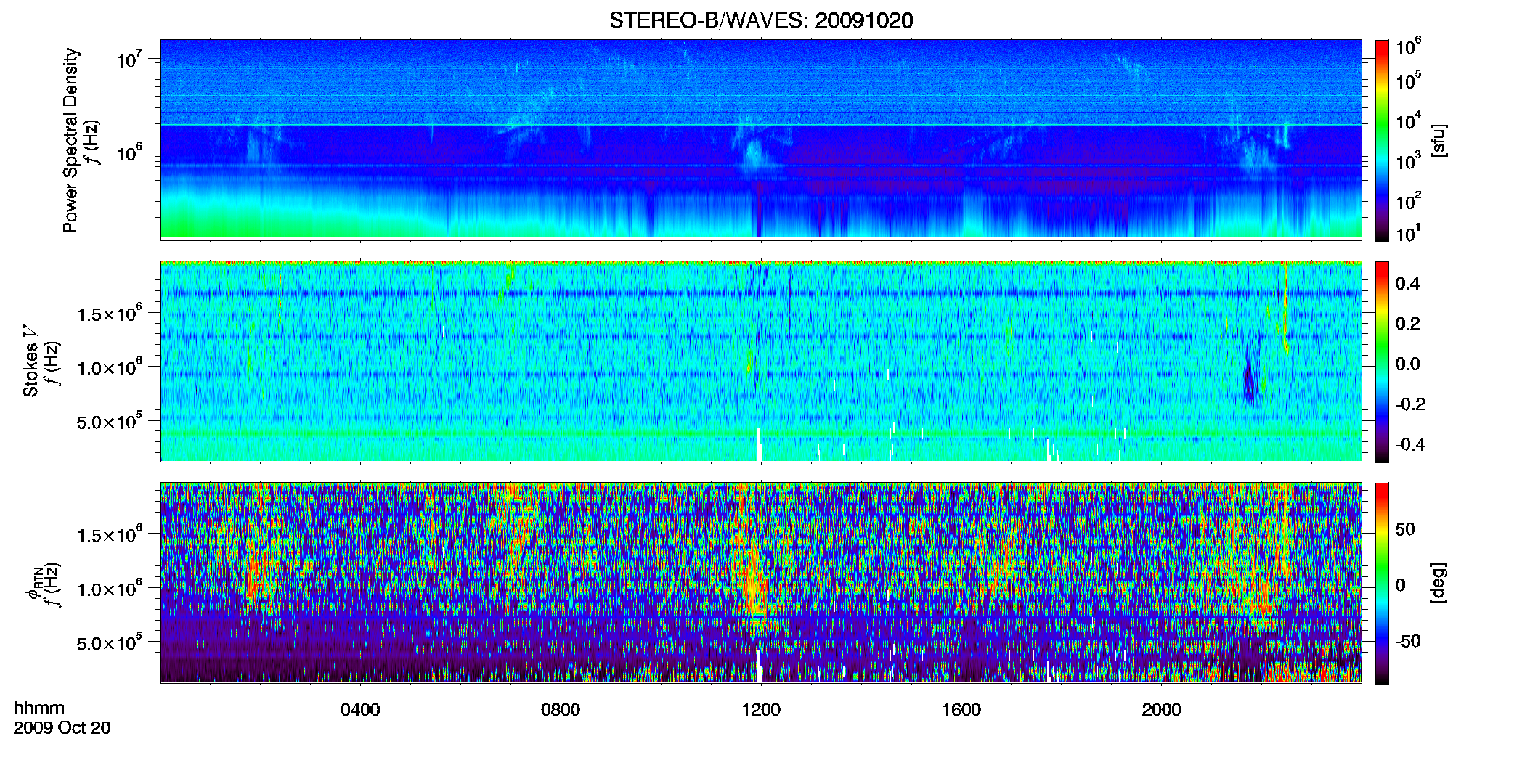Click the 10^6 frequency tick on the top panel's y-axis

coord(130,153)
